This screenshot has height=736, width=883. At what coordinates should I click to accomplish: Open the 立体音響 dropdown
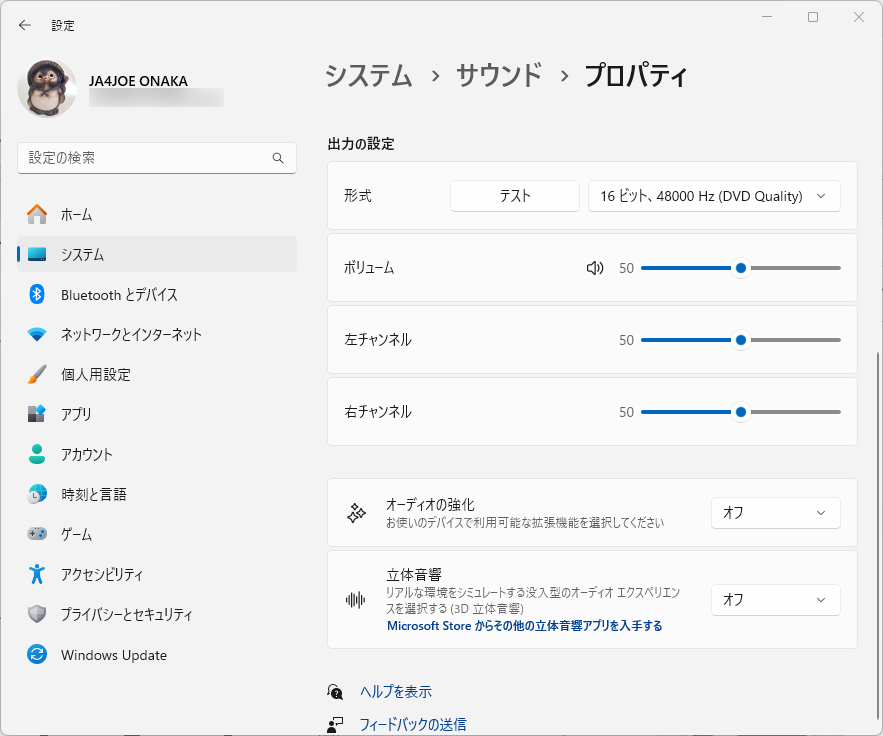(x=775, y=600)
